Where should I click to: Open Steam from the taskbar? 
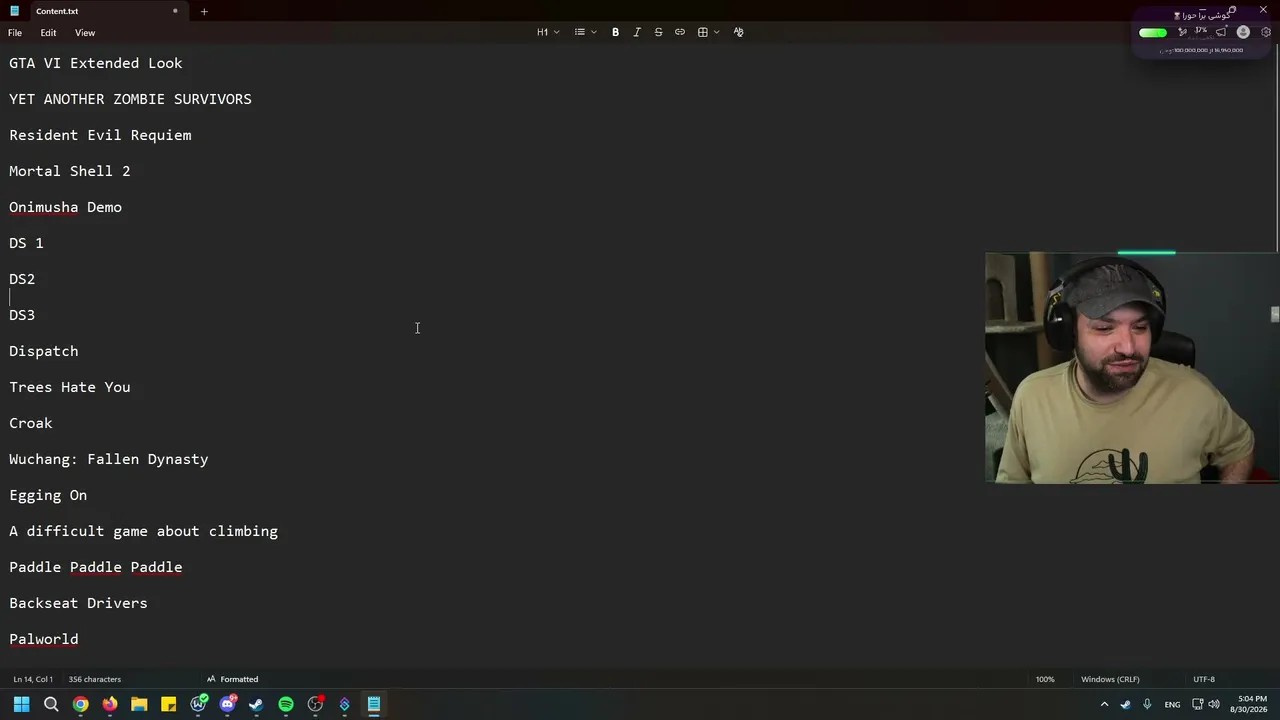tap(256, 704)
